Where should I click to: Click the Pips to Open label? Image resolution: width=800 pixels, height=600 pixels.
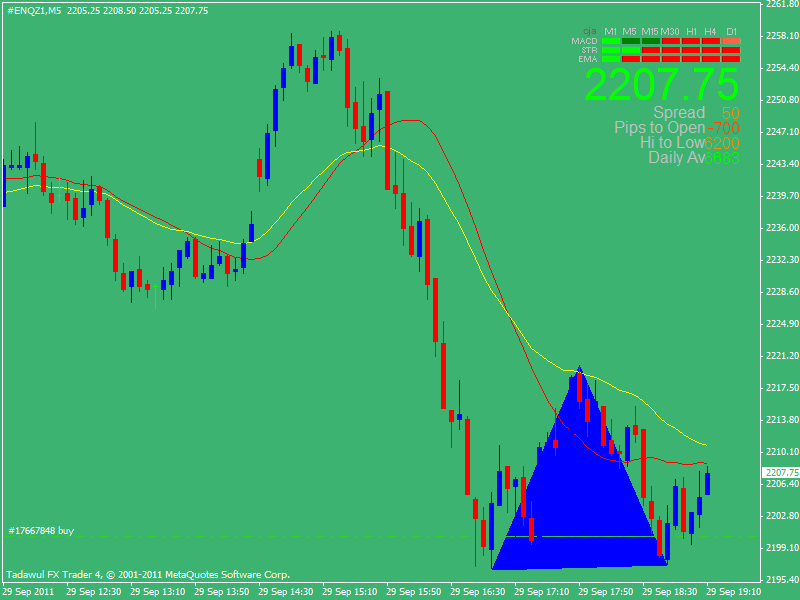pyautogui.click(x=660, y=128)
